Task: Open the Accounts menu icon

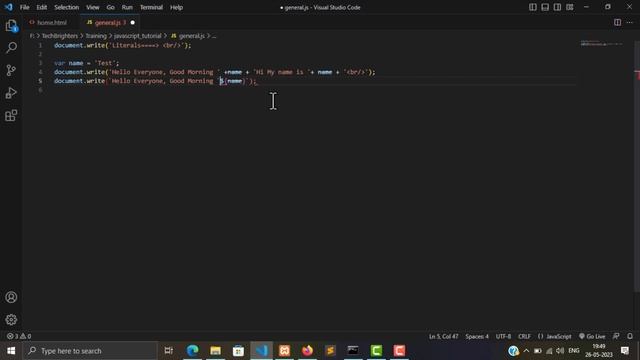Action: [x=11, y=297]
